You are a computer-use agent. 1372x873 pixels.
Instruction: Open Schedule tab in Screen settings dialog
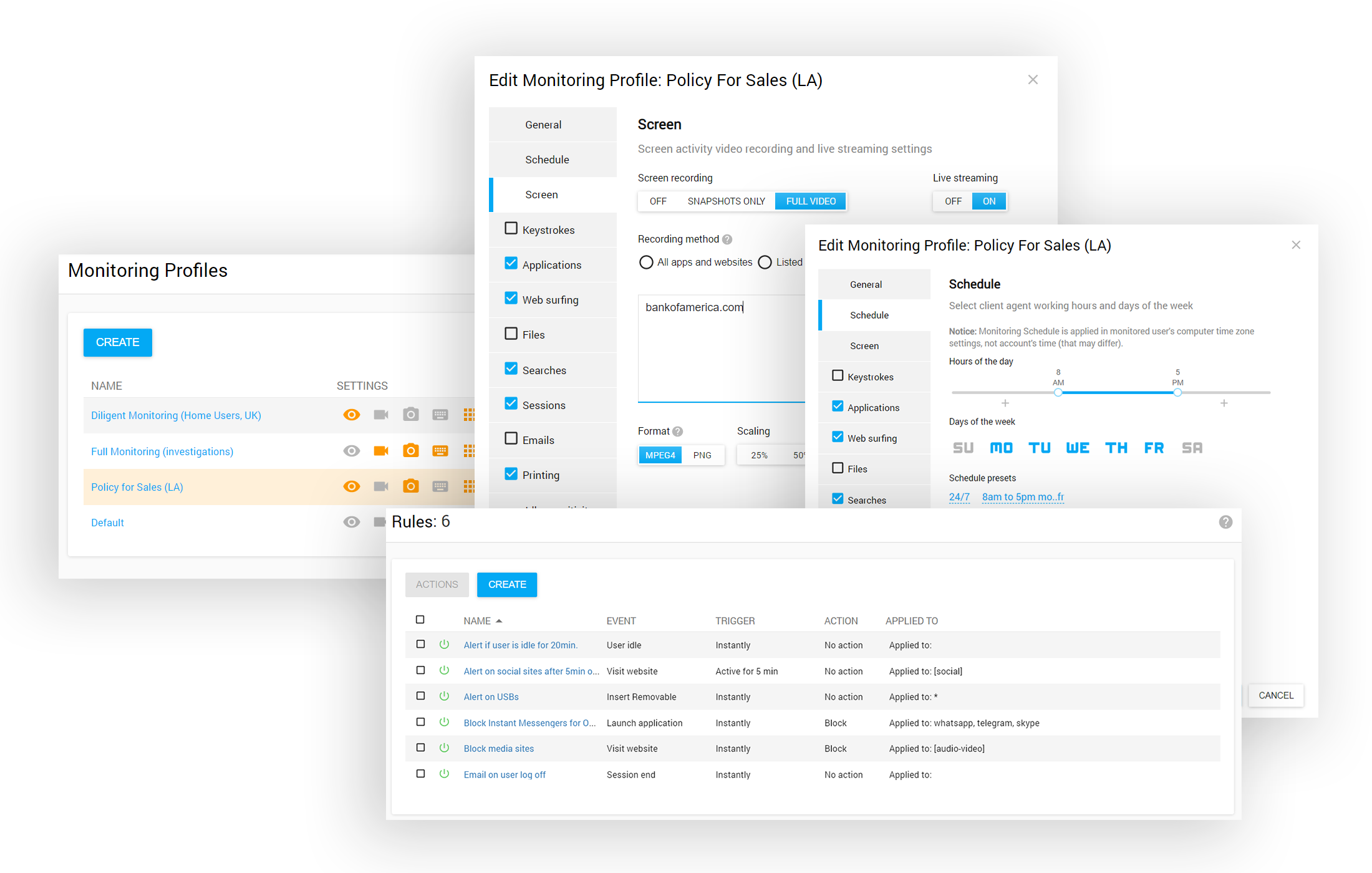click(547, 160)
